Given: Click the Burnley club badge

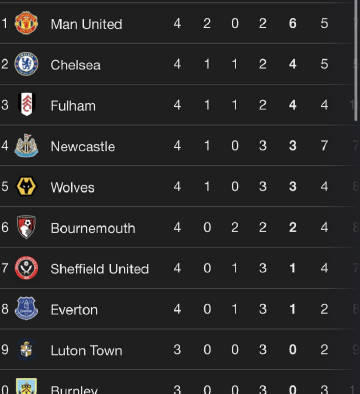Looking at the screenshot, I should pyautogui.click(x=26, y=386).
